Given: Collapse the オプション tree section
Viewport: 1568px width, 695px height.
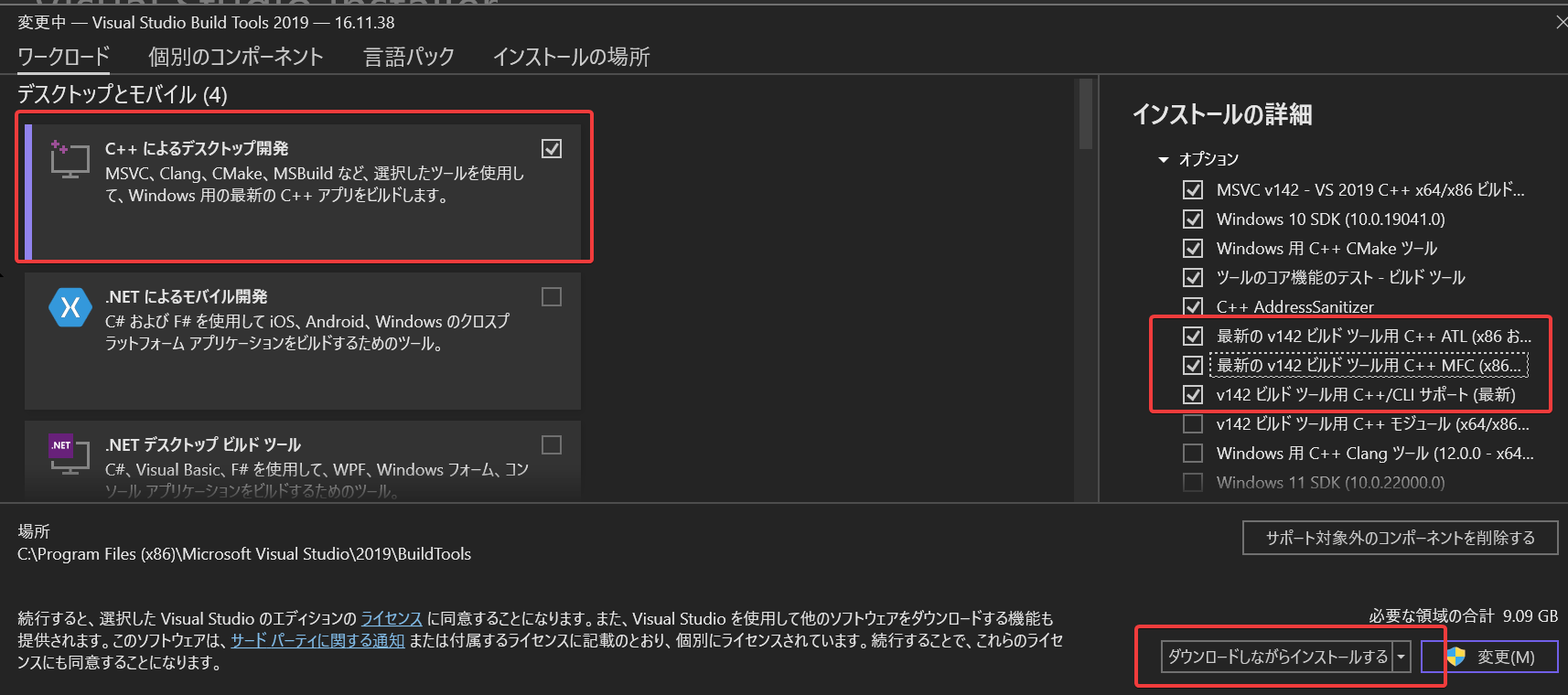Looking at the screenshot, I should click(x=1164, y=159).
